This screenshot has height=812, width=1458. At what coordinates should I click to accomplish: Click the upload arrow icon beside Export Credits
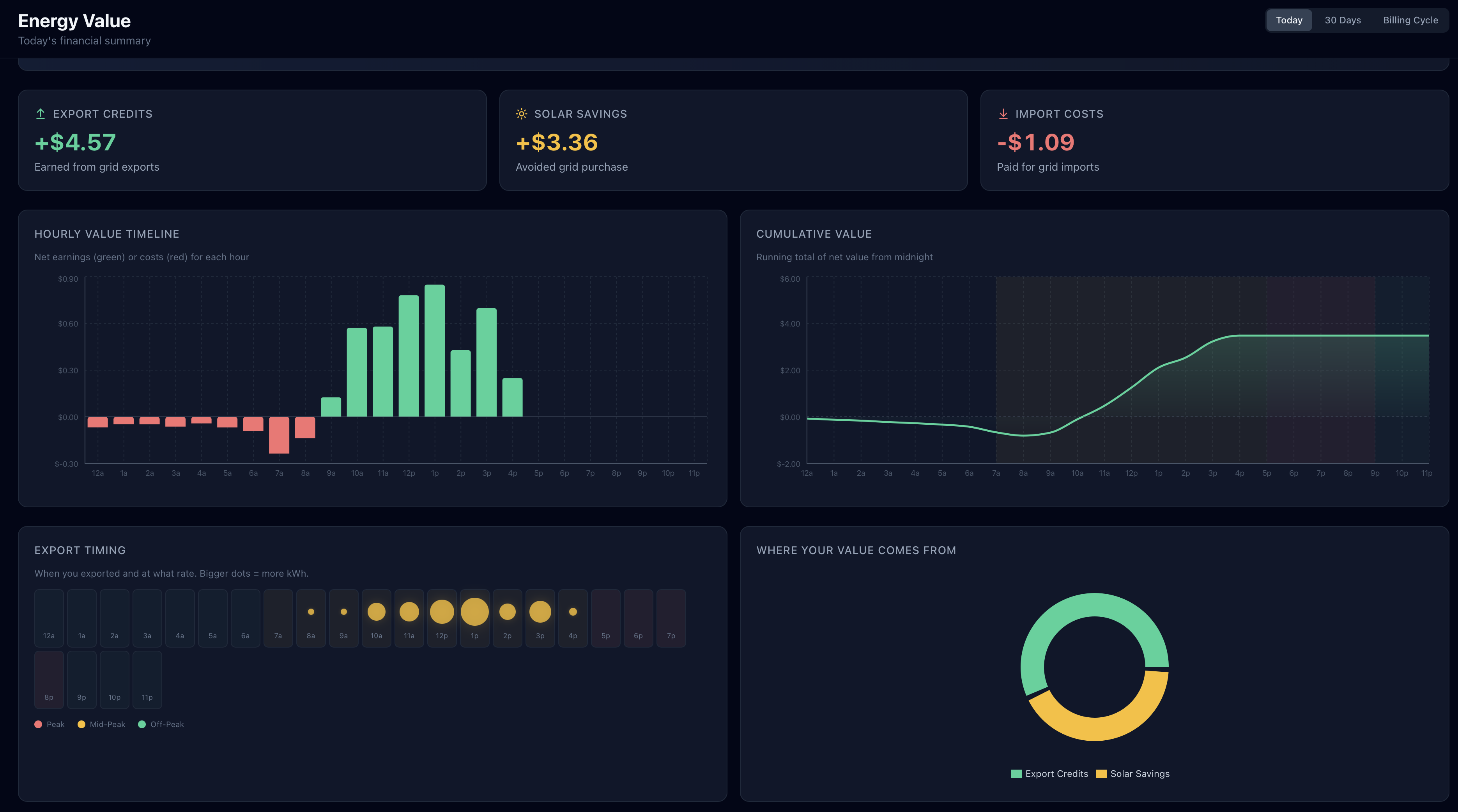tap(40, 114)
